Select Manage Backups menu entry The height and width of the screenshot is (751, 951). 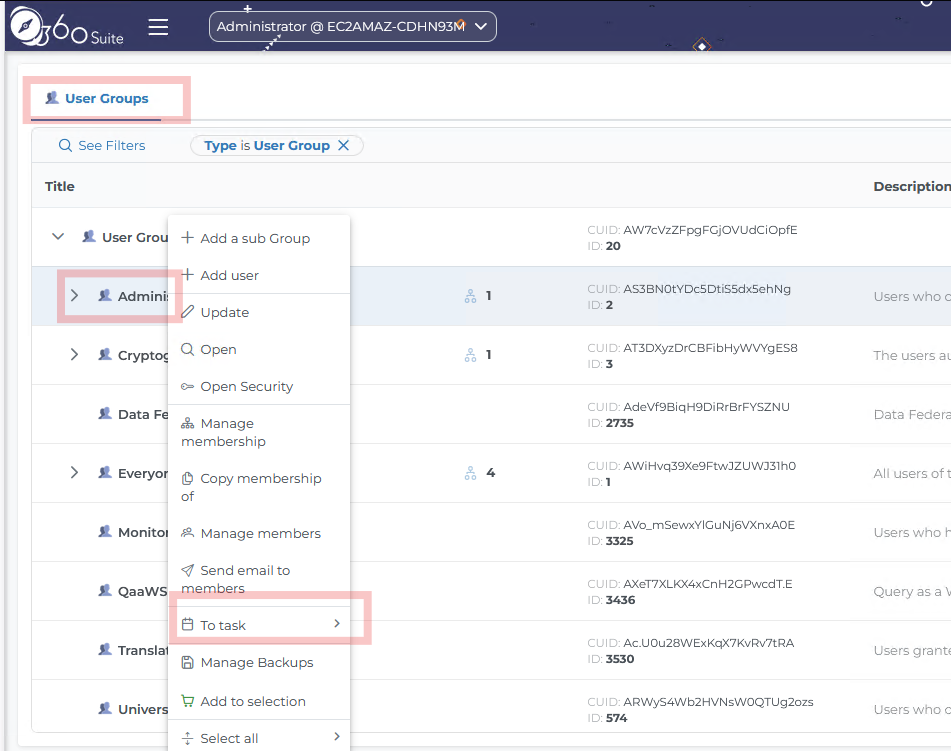[x=259, y=662]
